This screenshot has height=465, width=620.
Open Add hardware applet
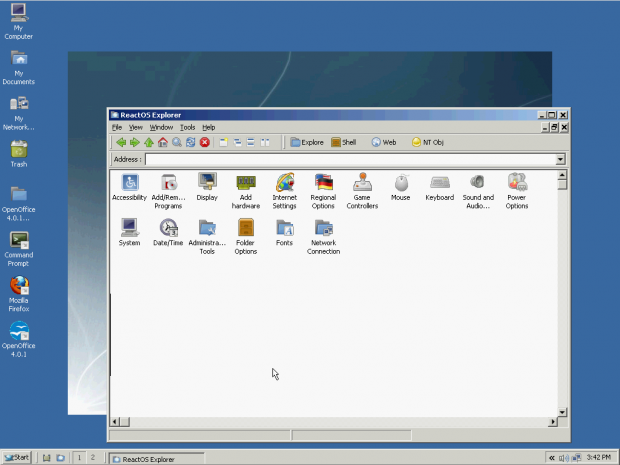click(x=246, y=183)
